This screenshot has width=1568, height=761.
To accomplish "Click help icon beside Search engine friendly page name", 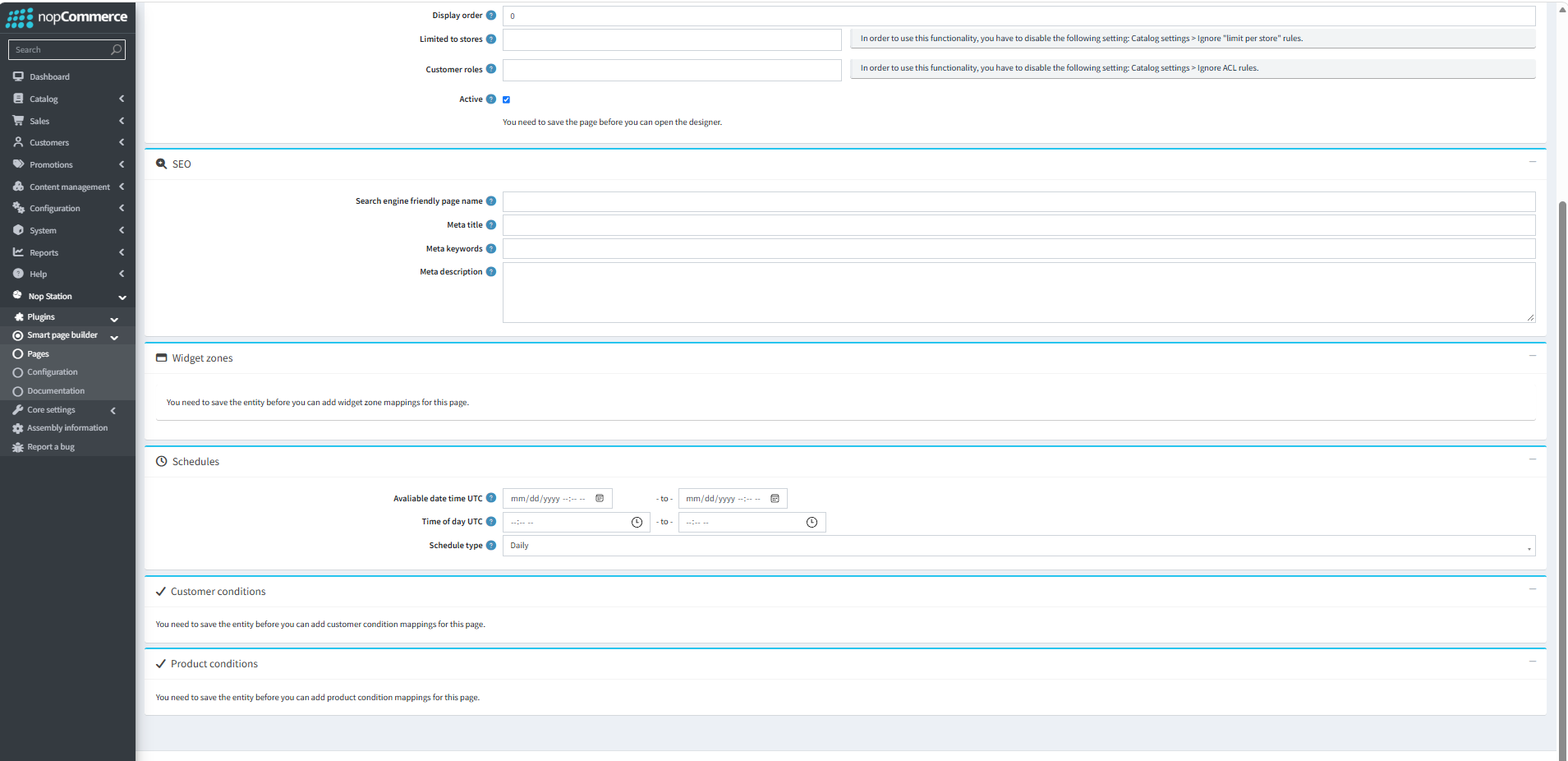I will click(x=491, y=201).
